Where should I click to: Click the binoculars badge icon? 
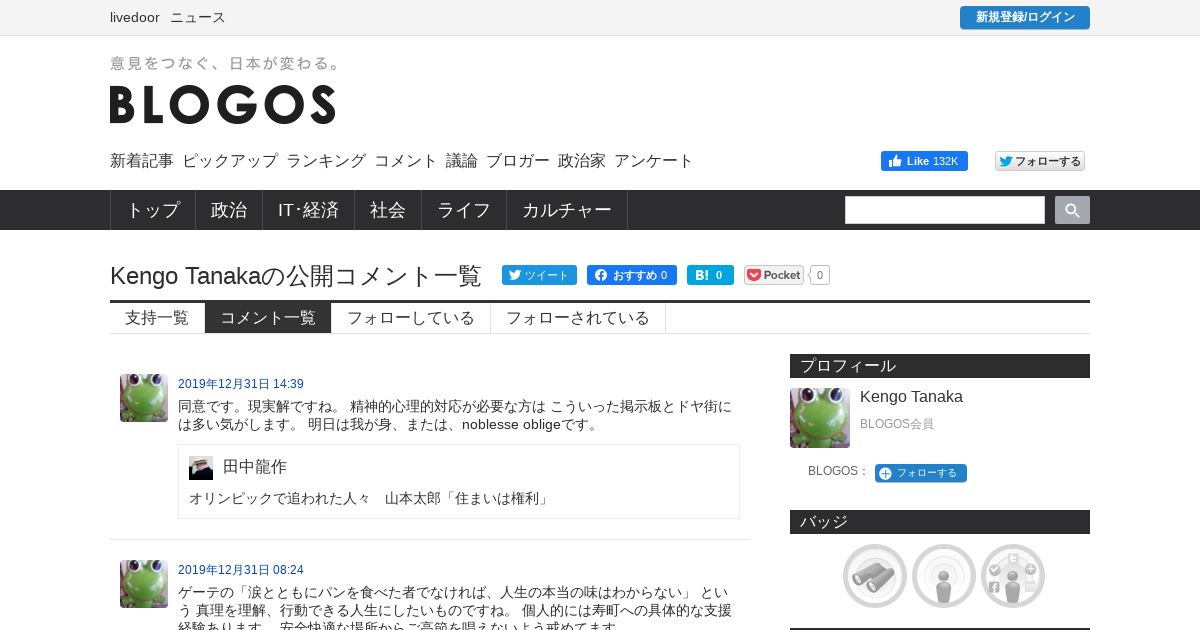[x=875, y=576]
